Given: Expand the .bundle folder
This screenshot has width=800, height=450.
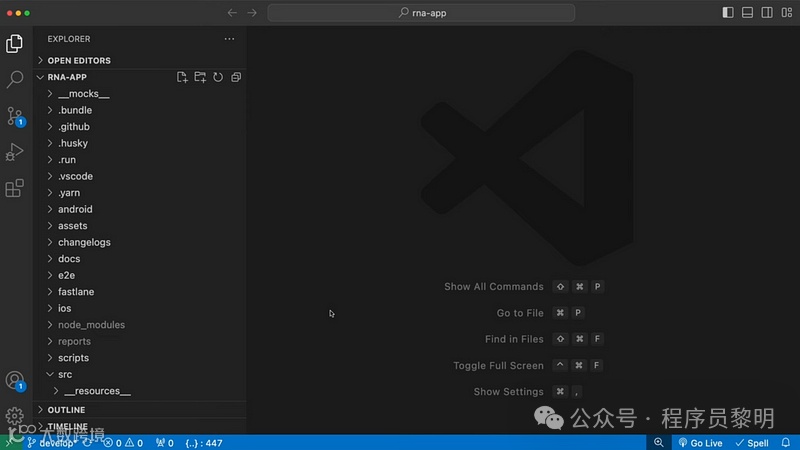Looking at the screenshot, I should 140,110.
